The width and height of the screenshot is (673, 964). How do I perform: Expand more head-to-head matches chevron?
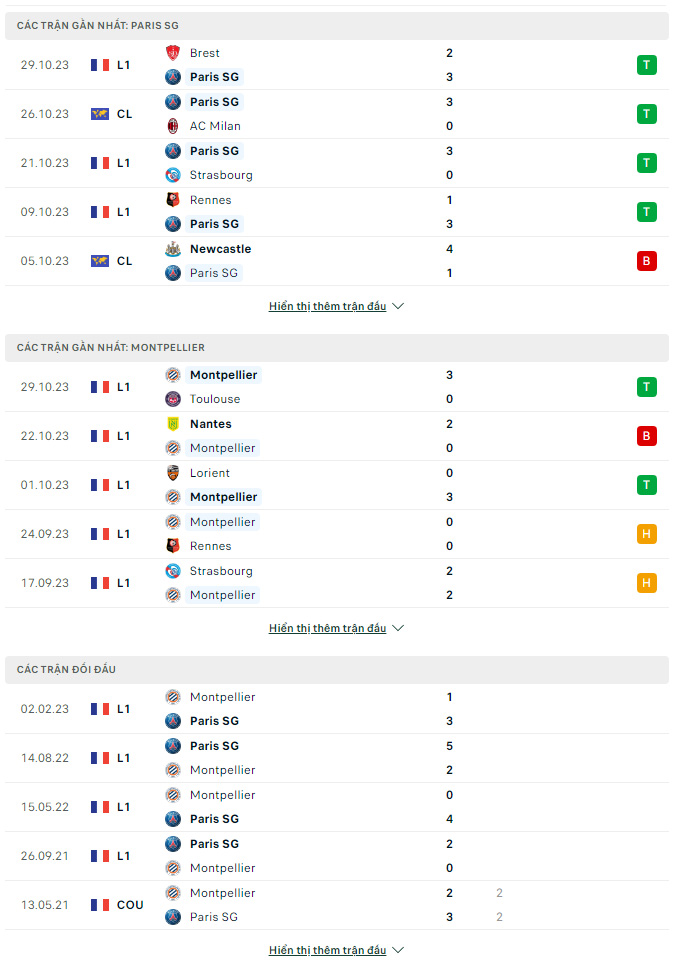(x=398, y=950)
